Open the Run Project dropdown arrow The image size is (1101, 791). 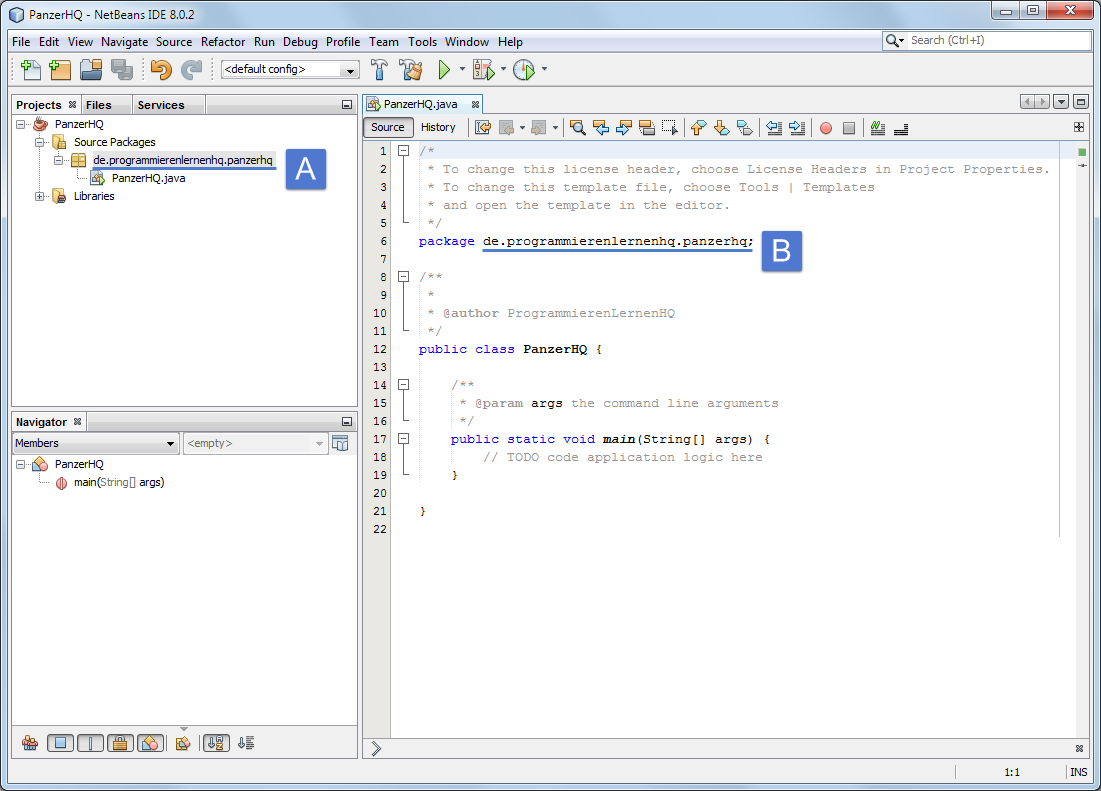point(462,69)
